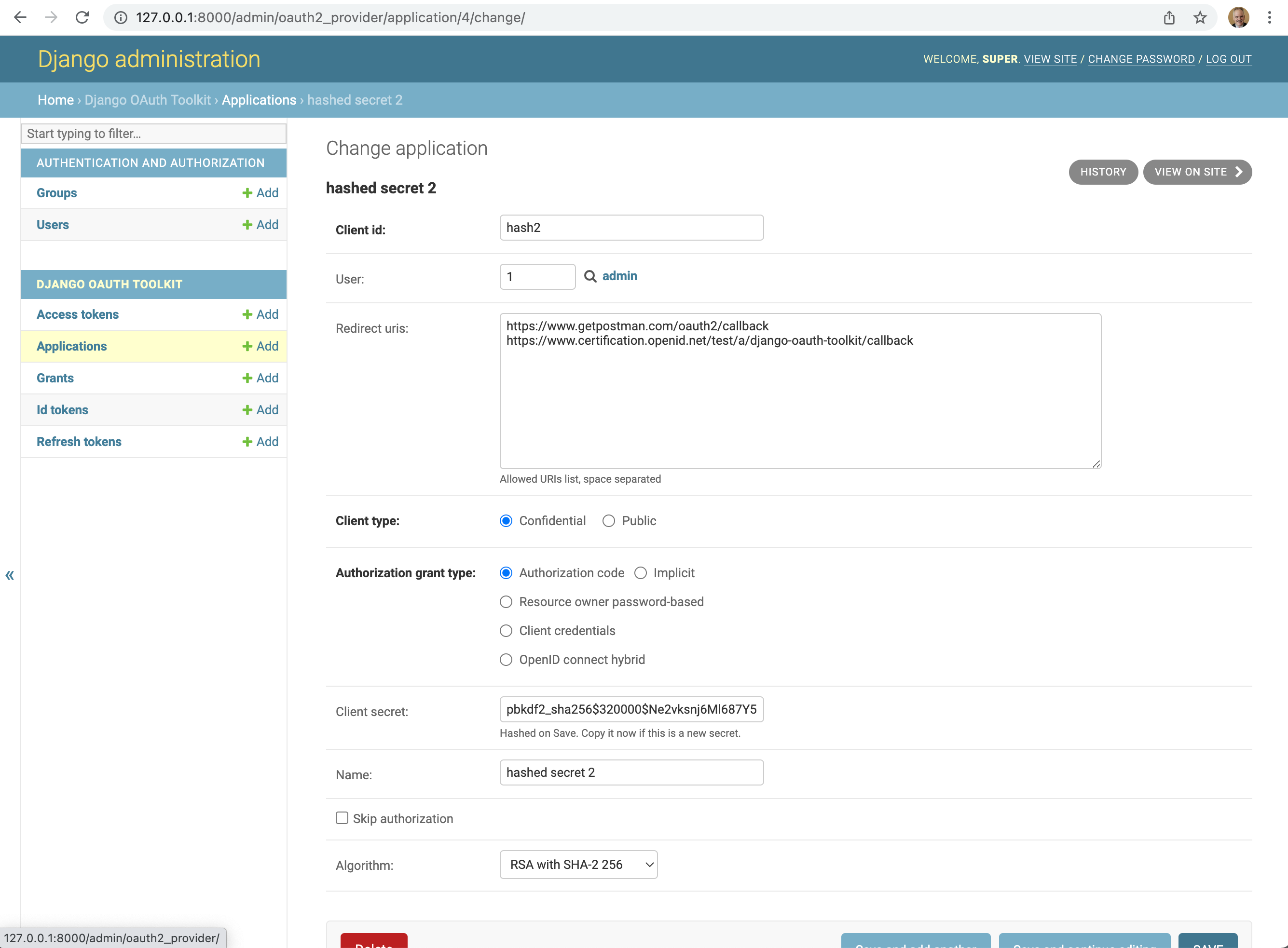1288x948 pixels.
Task: Open the Chrome three-dot menu
Action: 1269,17
